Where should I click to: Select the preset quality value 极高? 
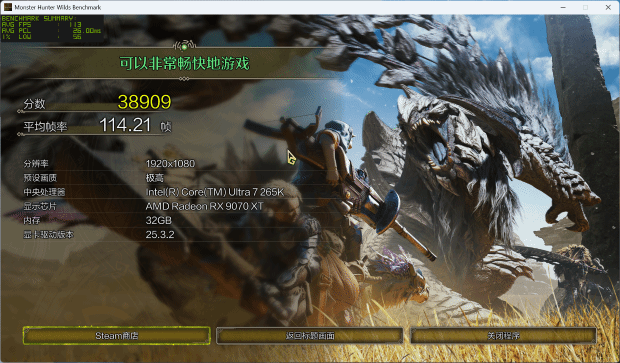pos(155,178)
